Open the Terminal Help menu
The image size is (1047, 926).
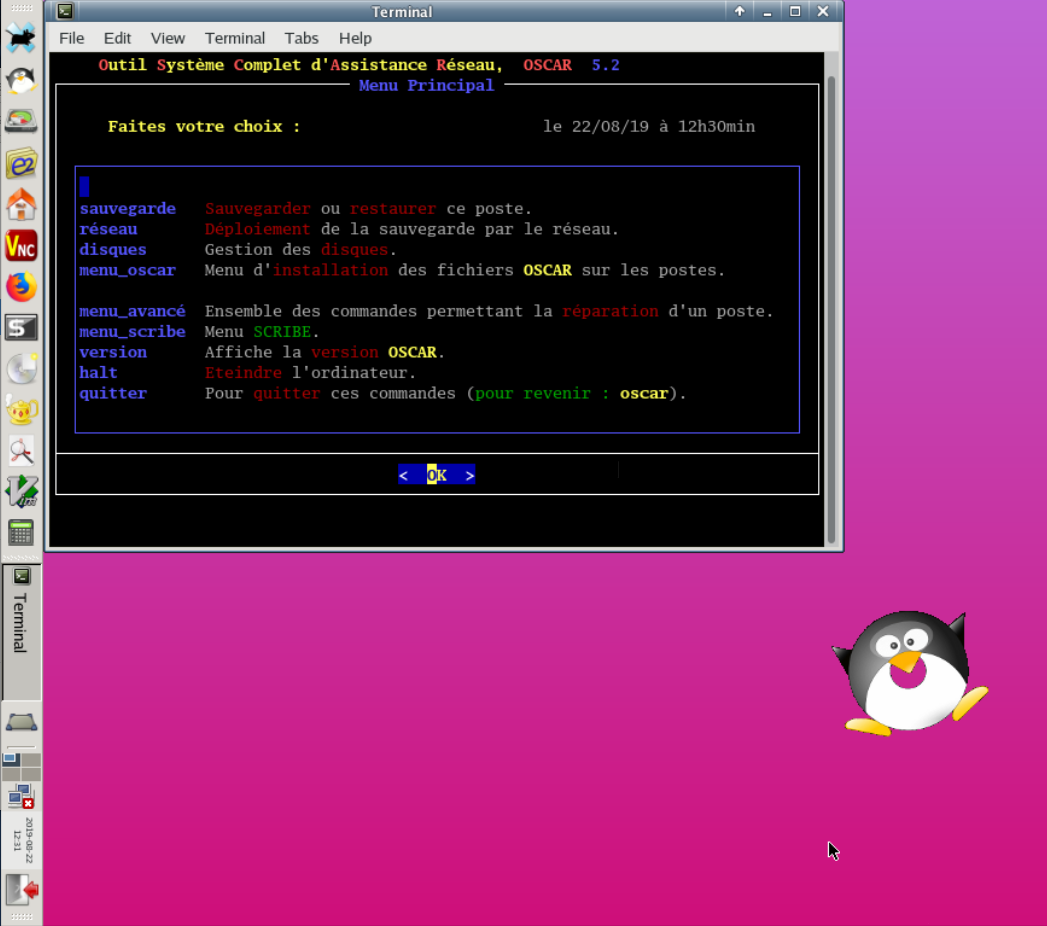pyautogui.click(x=355, y=38)
